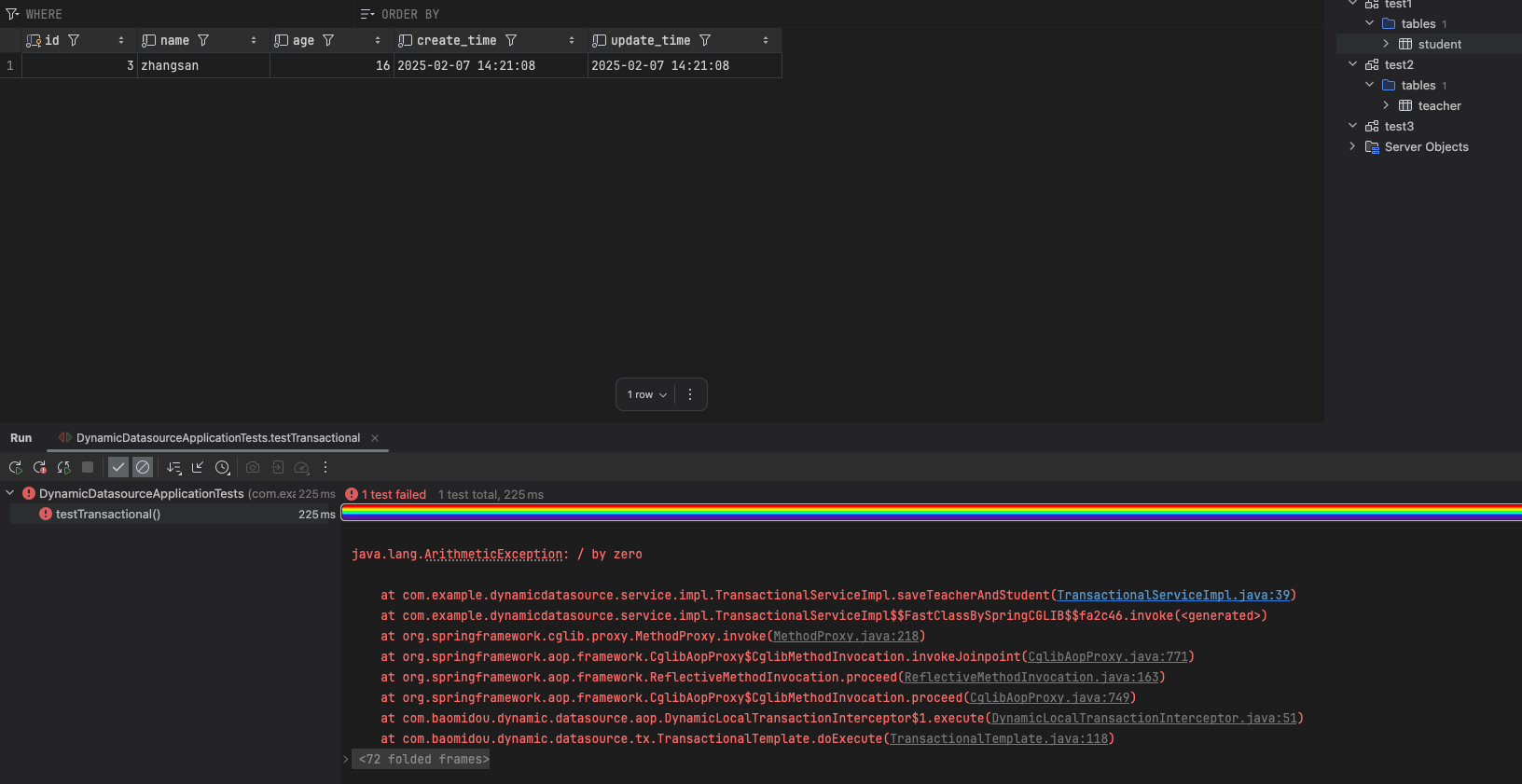Open the 1 row page size dropdown
Viewport: 1522px width, 784px height.
[647, 394]
